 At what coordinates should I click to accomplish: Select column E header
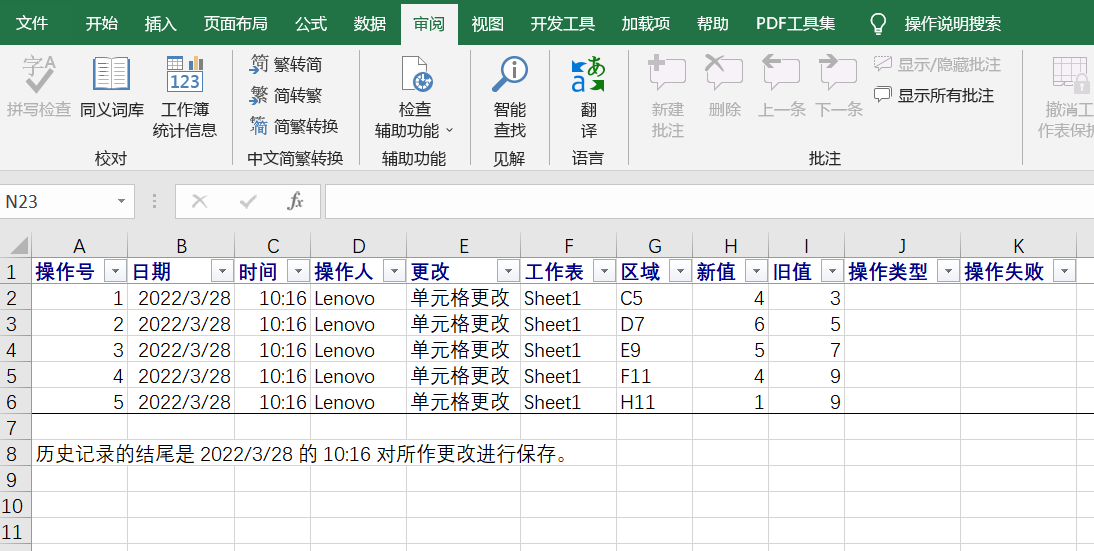click(x=463, y=246)
